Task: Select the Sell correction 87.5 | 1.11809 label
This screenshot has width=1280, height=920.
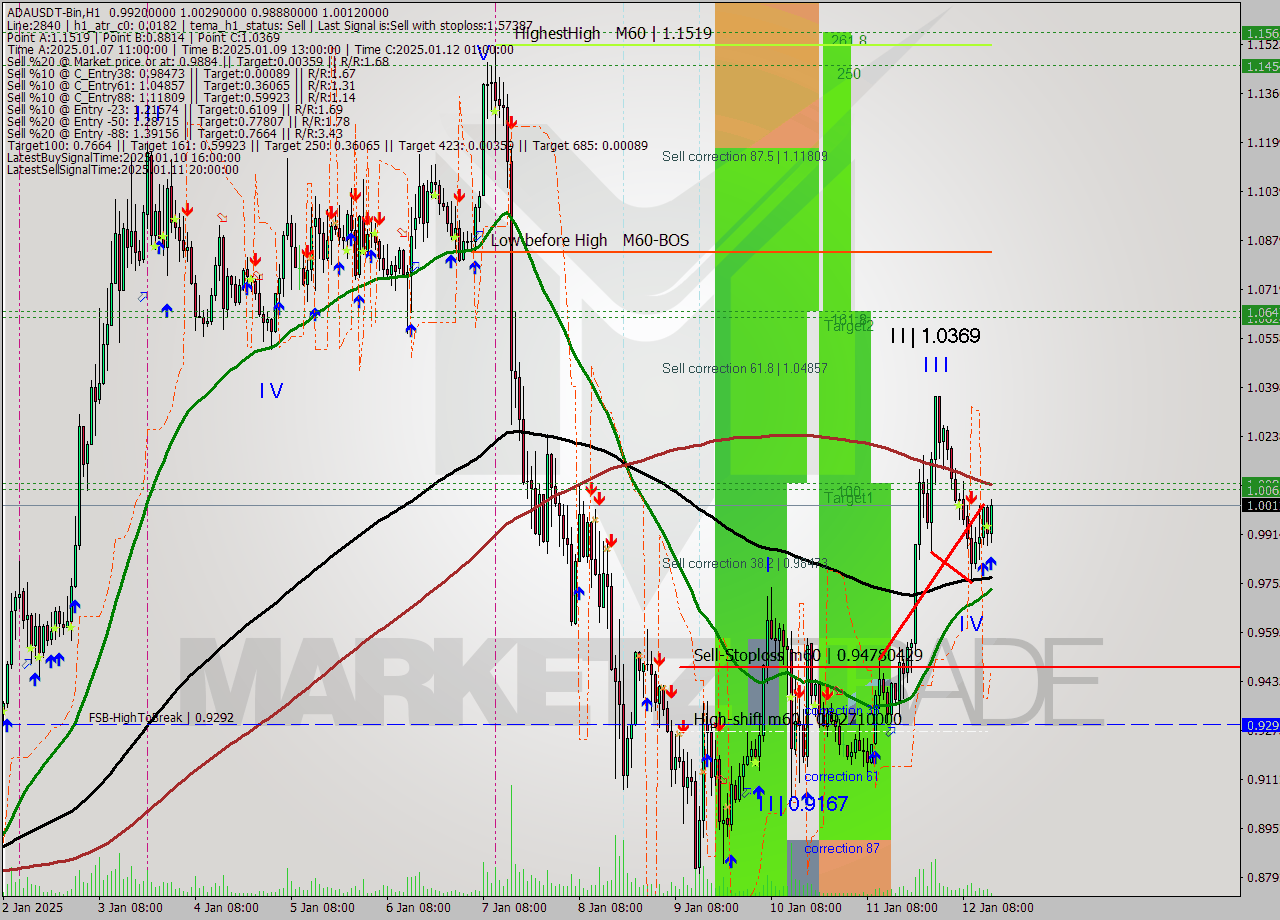Action: (745, 156)
